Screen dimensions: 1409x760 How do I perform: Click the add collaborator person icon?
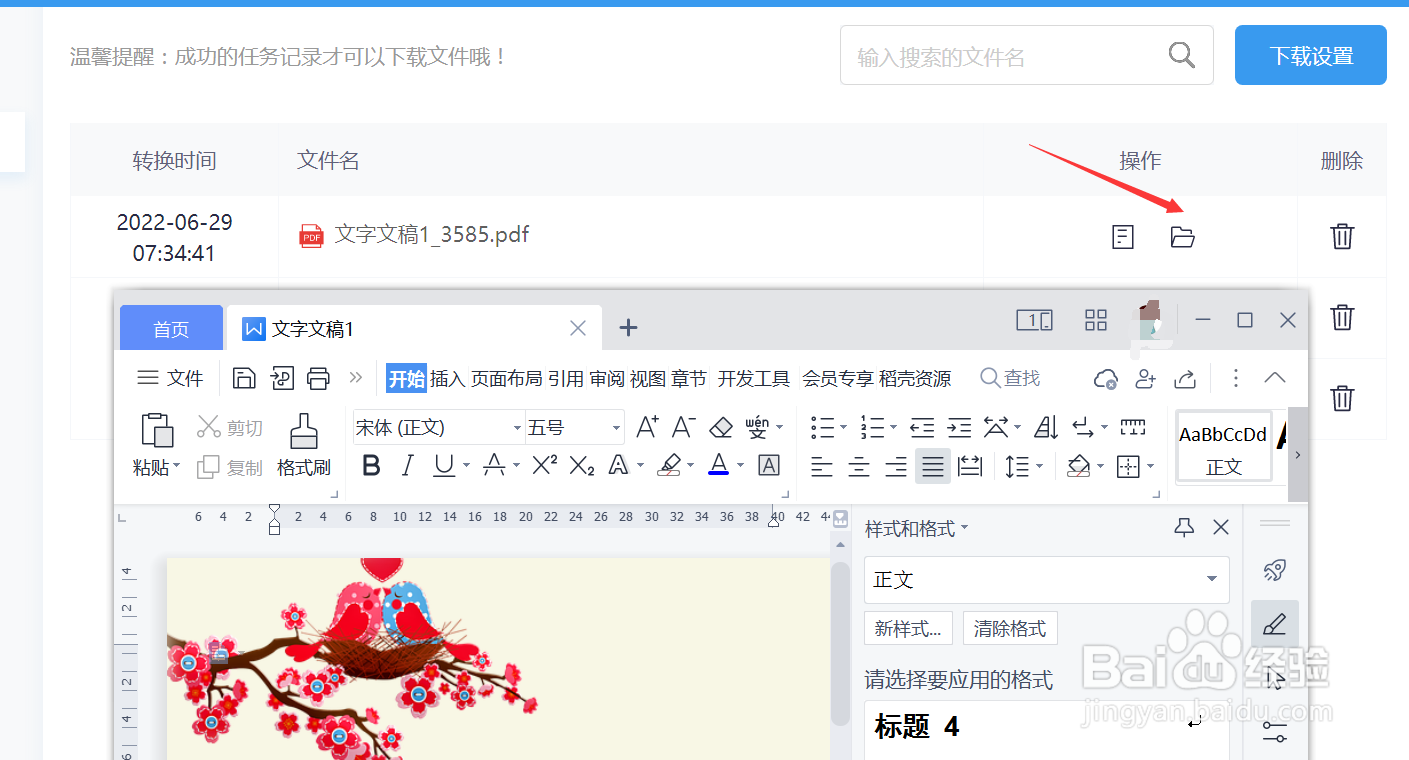[x=1145, y=378]
